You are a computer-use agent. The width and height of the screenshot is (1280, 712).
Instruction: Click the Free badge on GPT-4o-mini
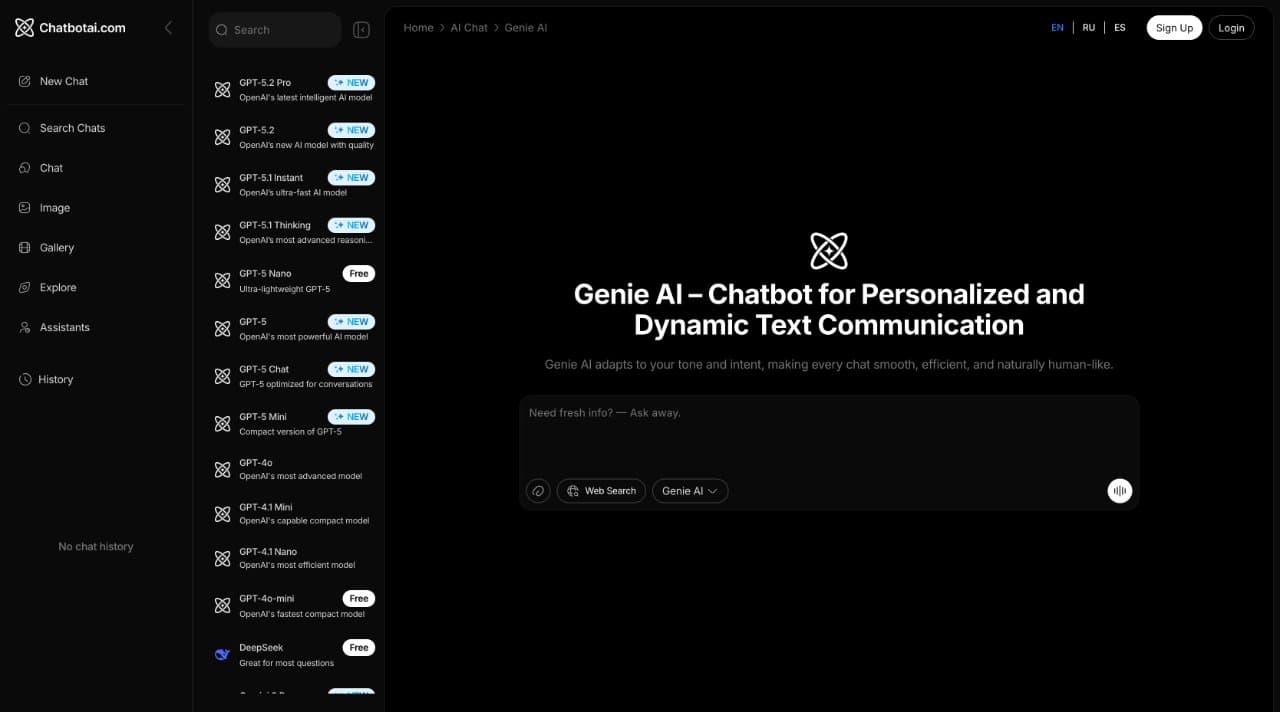[359, 598]
